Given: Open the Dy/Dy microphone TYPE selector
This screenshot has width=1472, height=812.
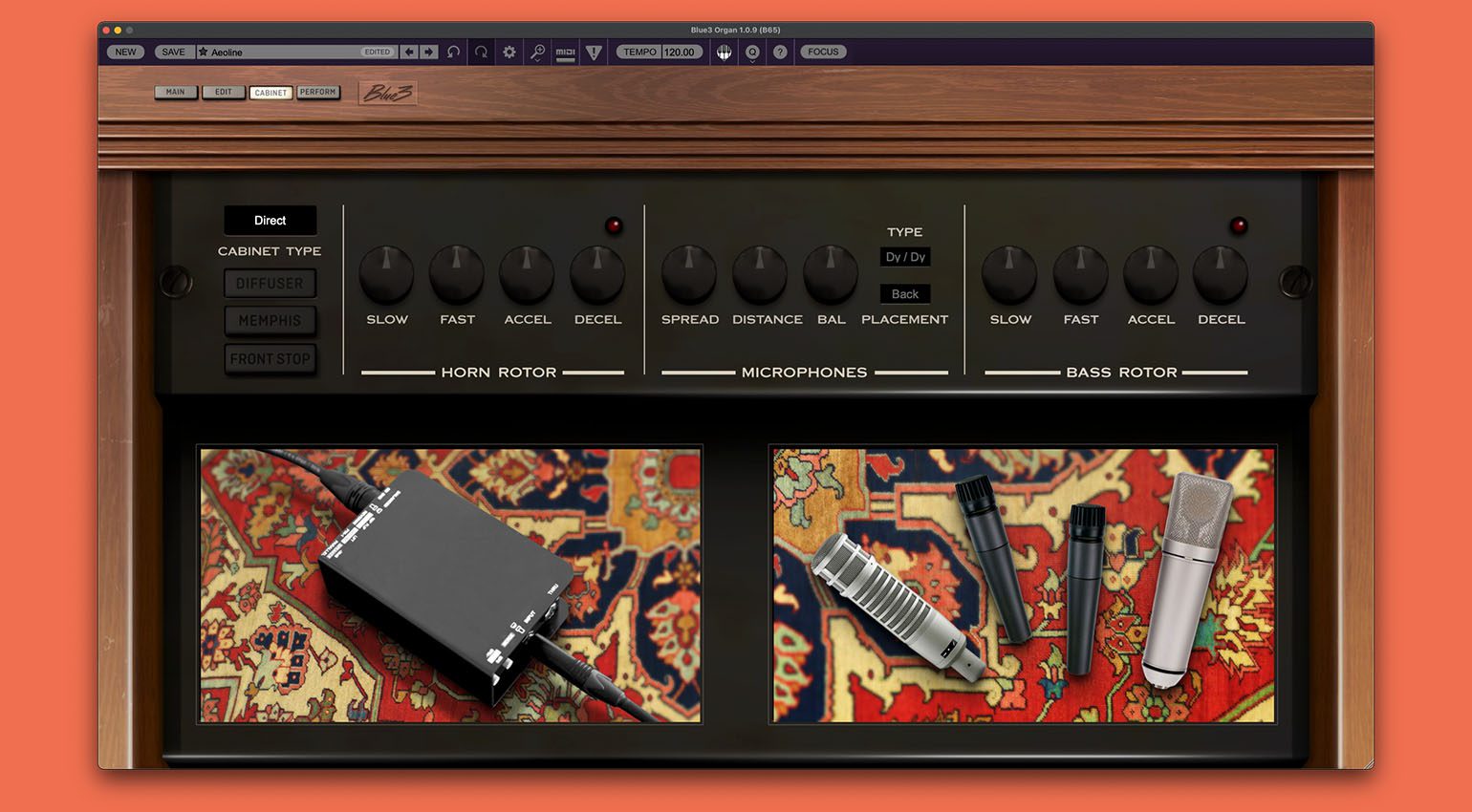Looking at the screenshot, I should pos(904,256).
